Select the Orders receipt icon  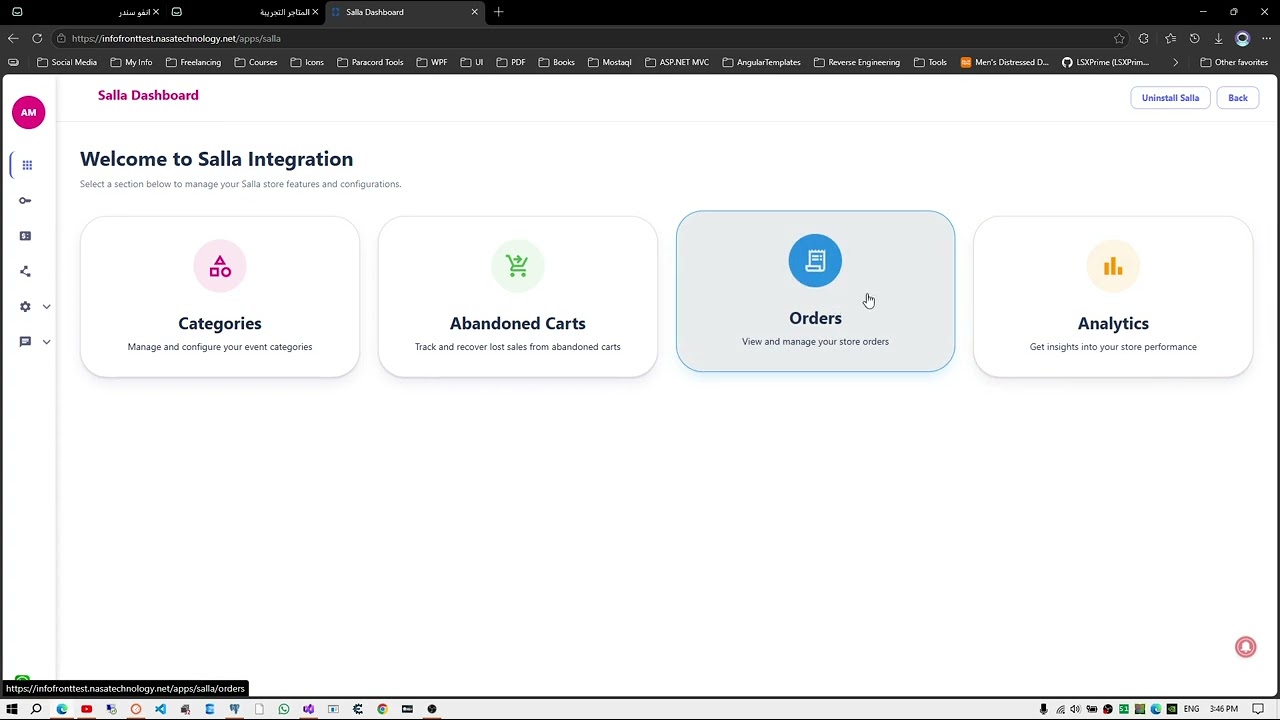pos(815,261)
